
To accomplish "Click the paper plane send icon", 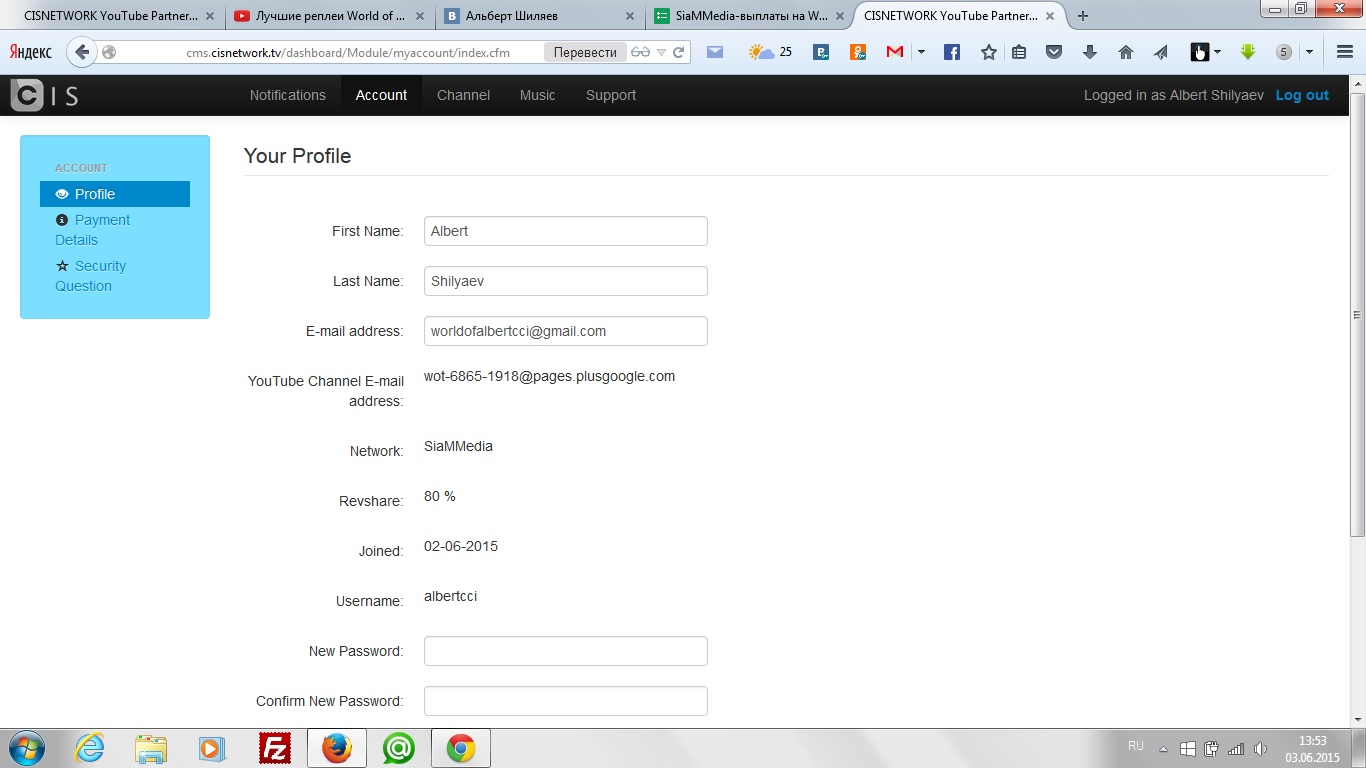I will tap(1161, 52).
